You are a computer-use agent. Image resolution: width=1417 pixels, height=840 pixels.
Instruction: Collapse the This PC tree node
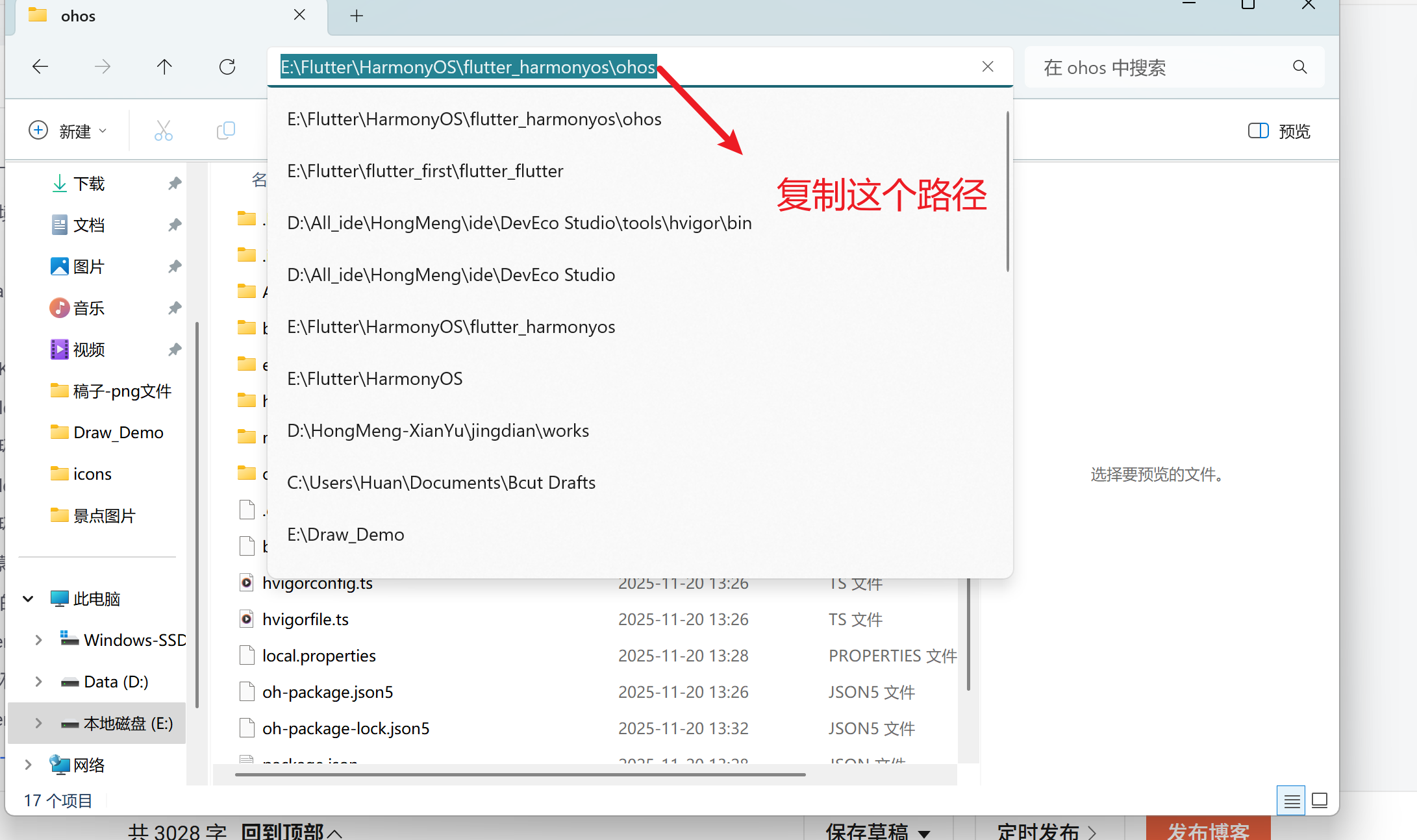click(28, 599)
